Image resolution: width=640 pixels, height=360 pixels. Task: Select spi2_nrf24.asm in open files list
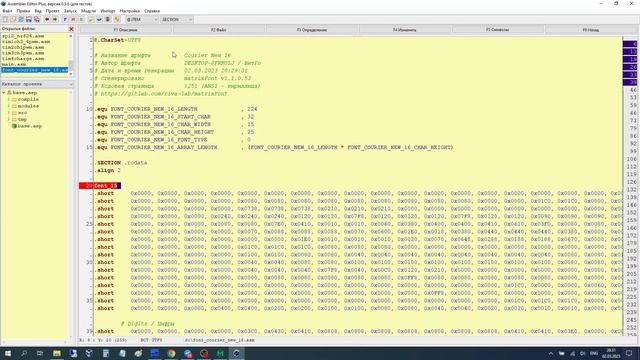click(23, 36)
